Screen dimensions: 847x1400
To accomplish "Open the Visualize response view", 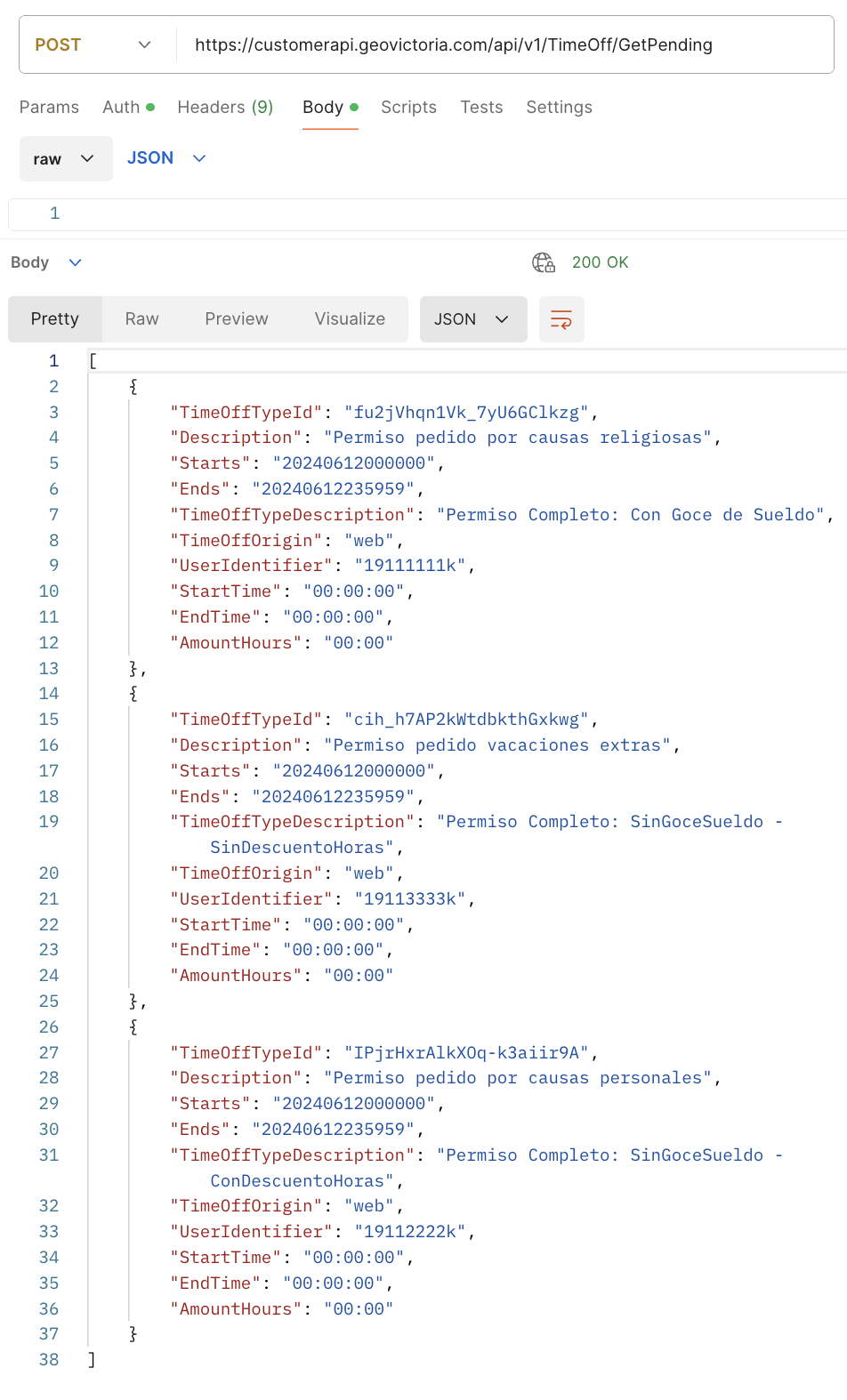I will pyautogui.click(x=350, y=319).
